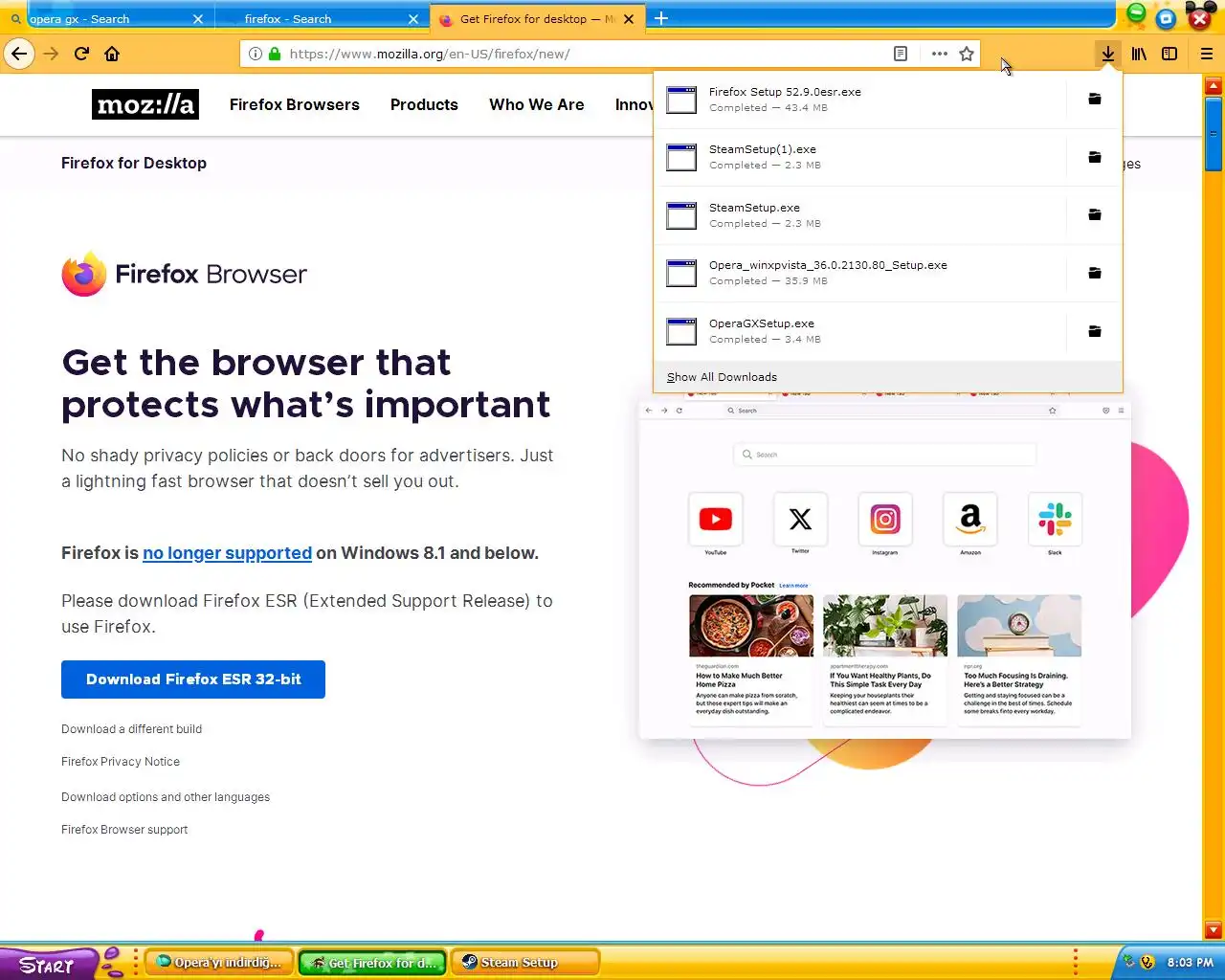This screenshot has height=980, width=1225.
Task: Open the Products nav menu
Action: click(x=424, y=104)
